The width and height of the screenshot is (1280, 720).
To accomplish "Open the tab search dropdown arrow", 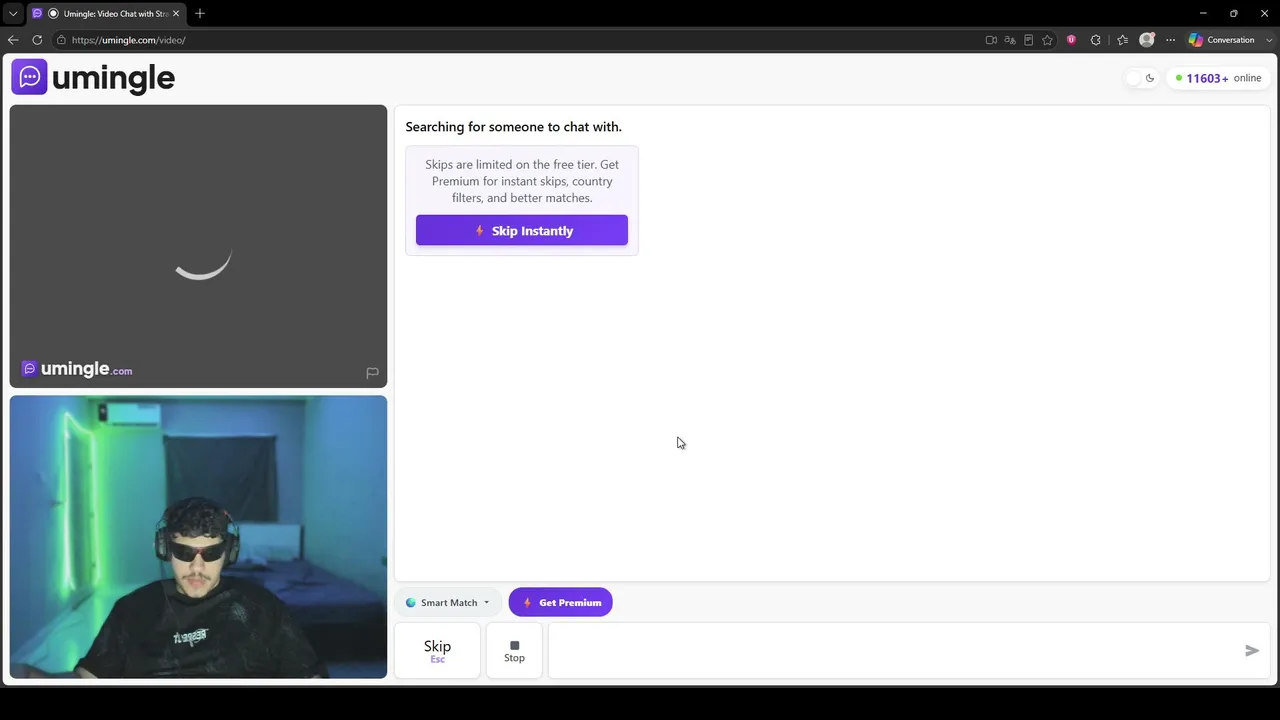I will click(x=13, y=13).
